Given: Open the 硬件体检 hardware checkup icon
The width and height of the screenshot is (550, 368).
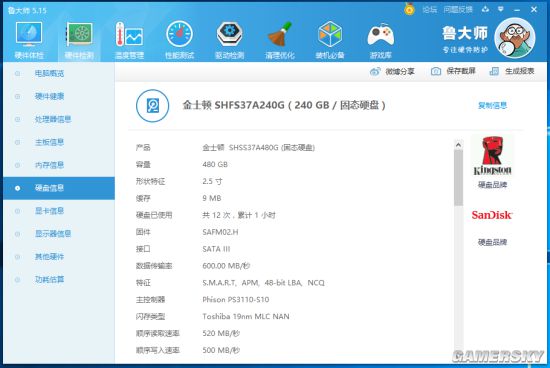Looking at the screenshot, I should 29,40.
